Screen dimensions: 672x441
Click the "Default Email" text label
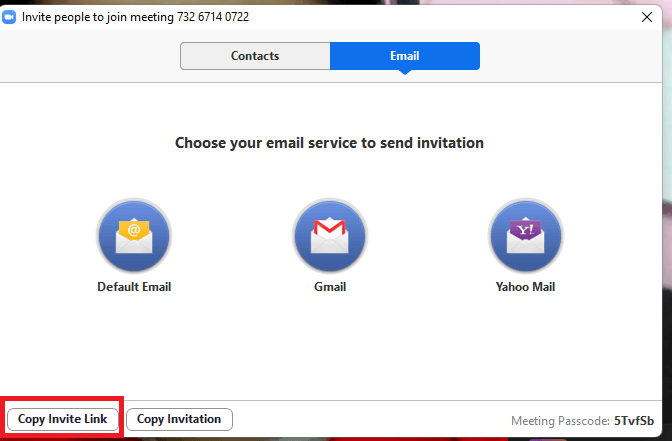coord(134,287)
